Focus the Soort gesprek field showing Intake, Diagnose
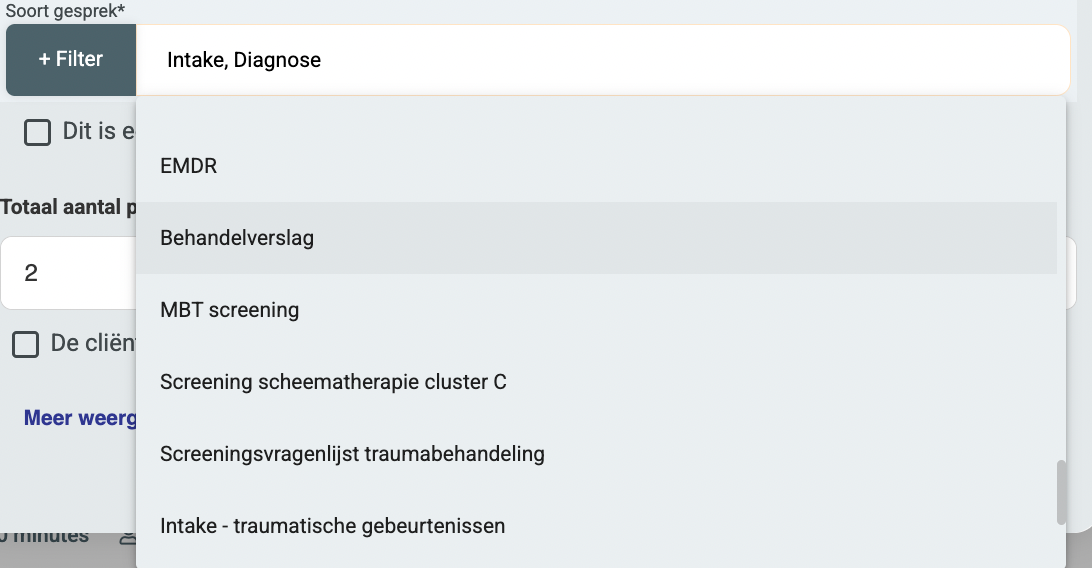Image resolution: width=1092 pixels, height=568 pixels. [x=602, y=60]
